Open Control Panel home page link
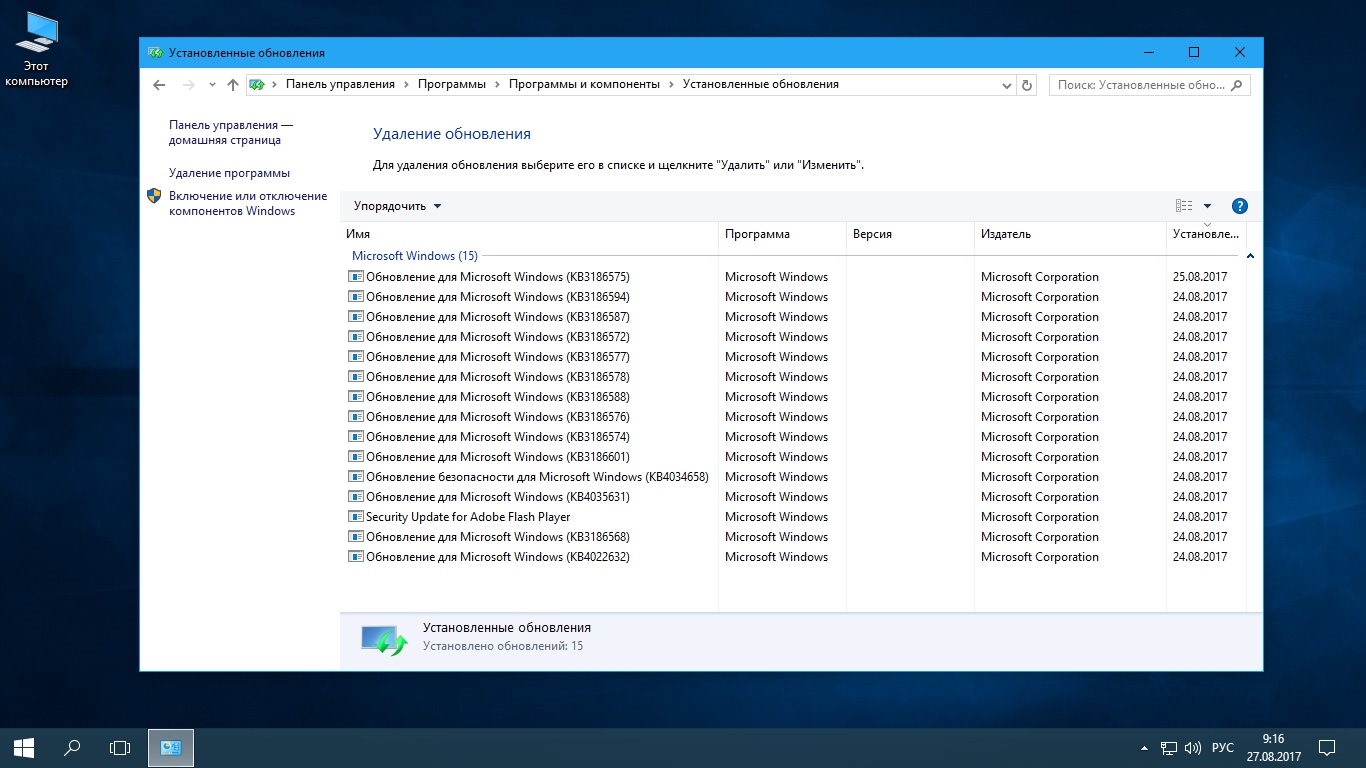Screen dimensions: 1366x768 point(231,133)
